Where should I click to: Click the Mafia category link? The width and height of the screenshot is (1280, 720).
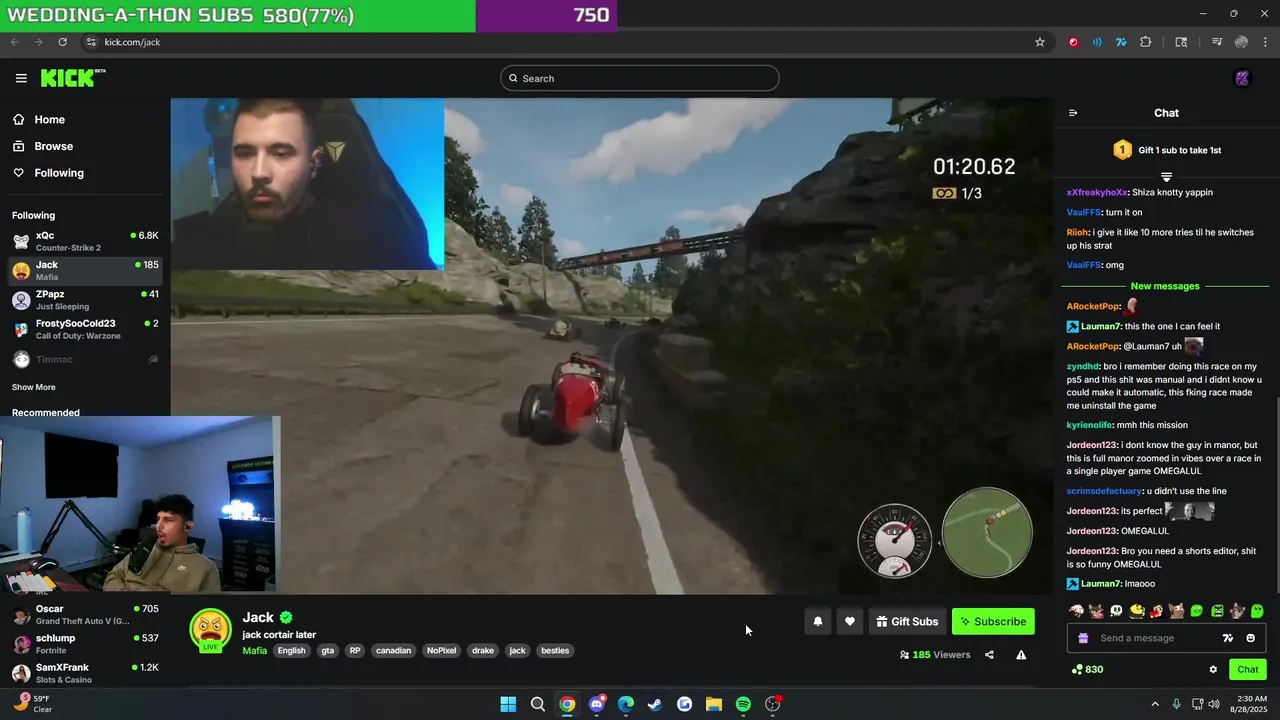coord(255,651)
